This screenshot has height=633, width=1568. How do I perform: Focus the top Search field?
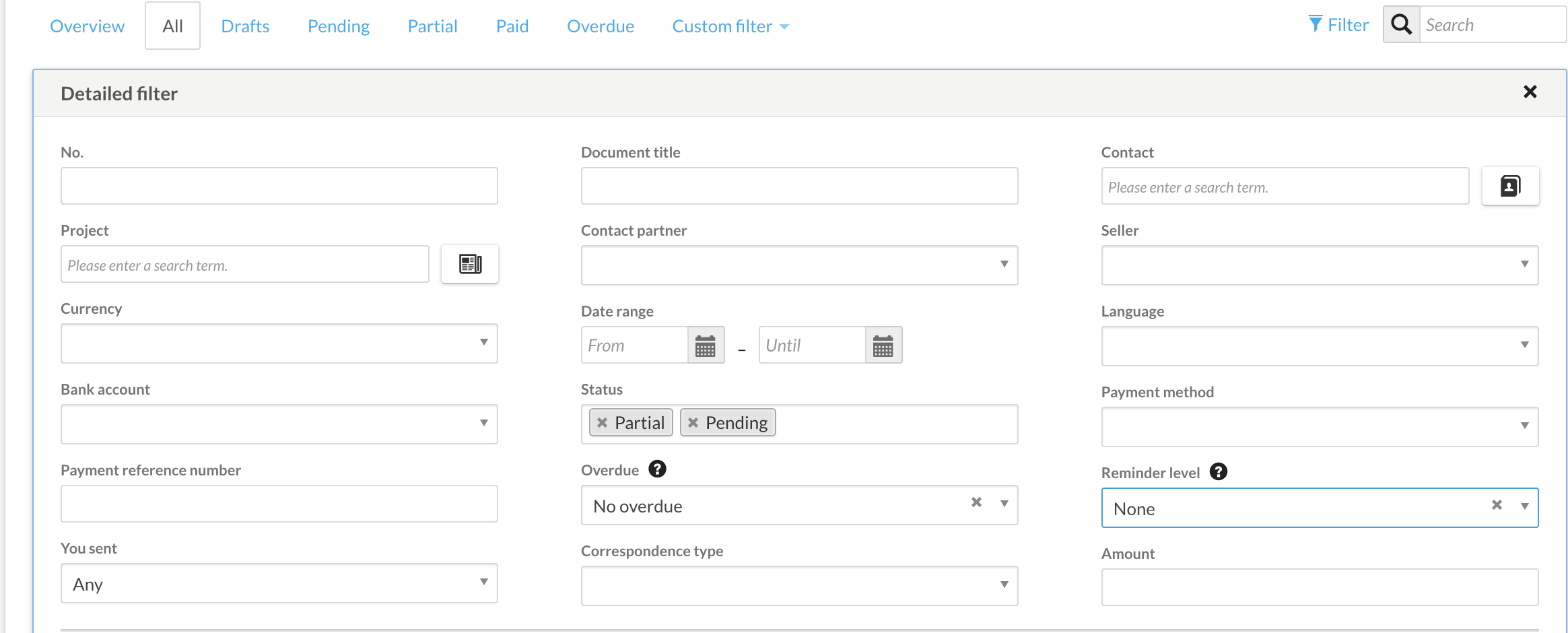(x=1492, y=25)
